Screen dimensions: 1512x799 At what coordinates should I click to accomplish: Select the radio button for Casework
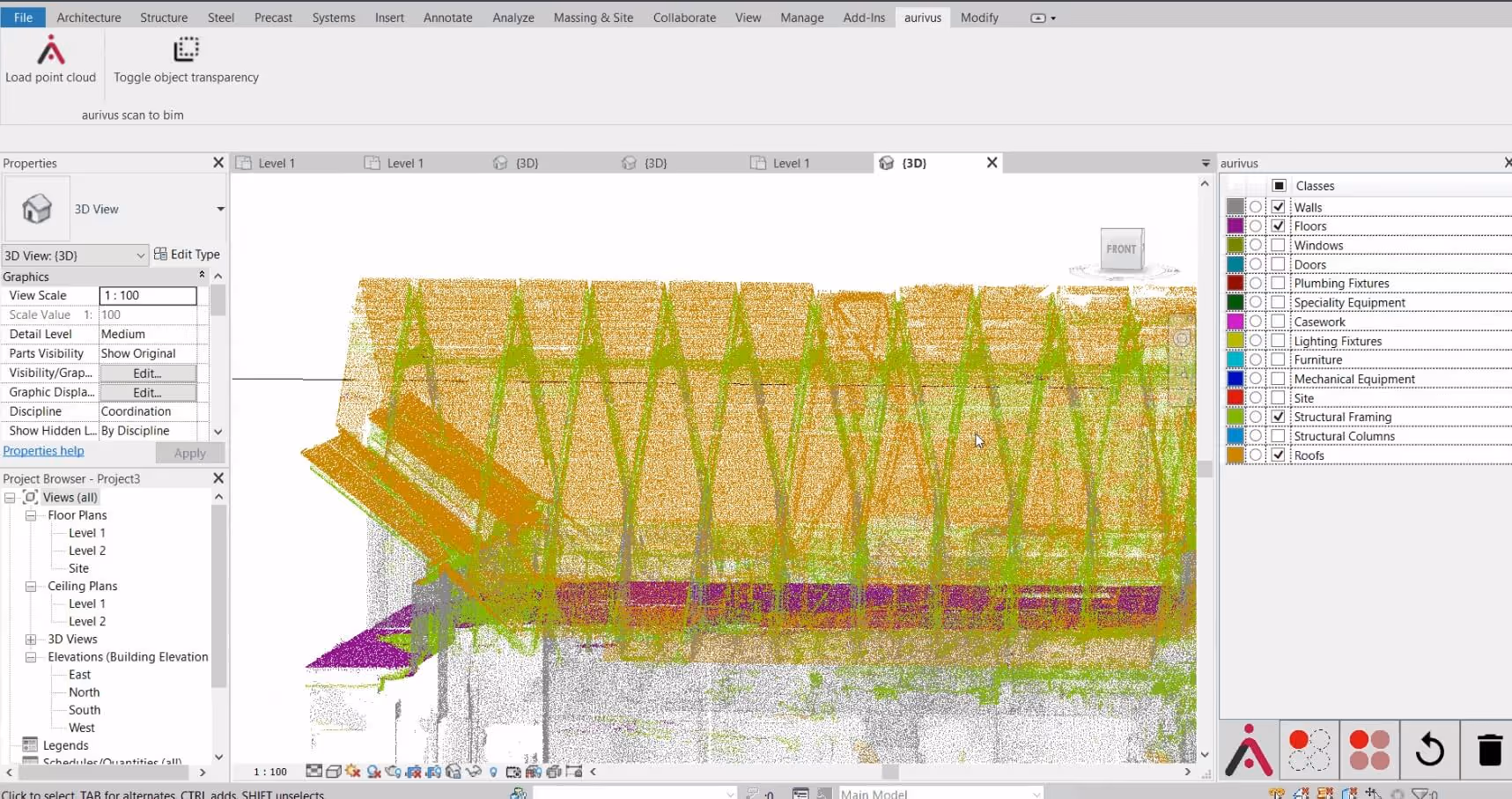pyautogui.click(x=1256, y=322)
